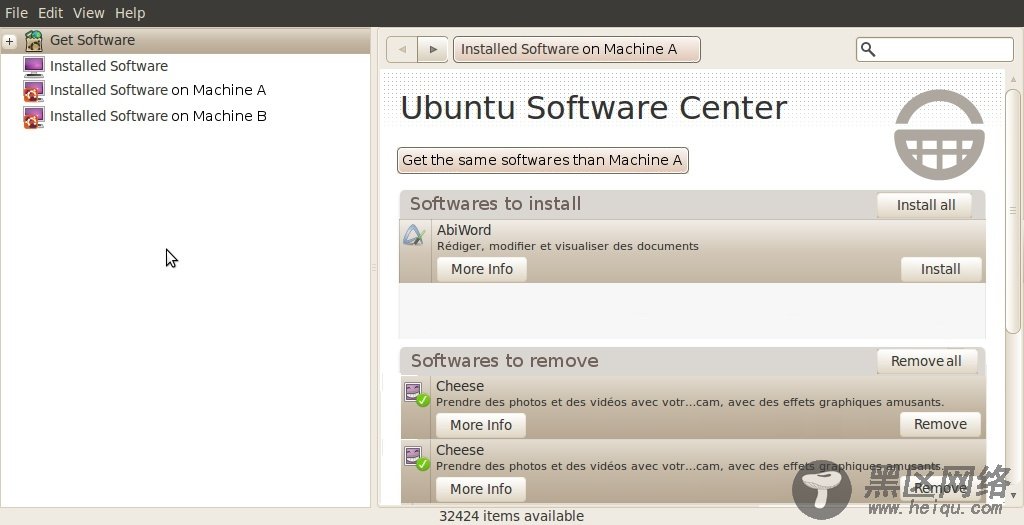Click the Machine A sidebar icon
This screenshot has height=525, width=1024.
pos(33,91)
